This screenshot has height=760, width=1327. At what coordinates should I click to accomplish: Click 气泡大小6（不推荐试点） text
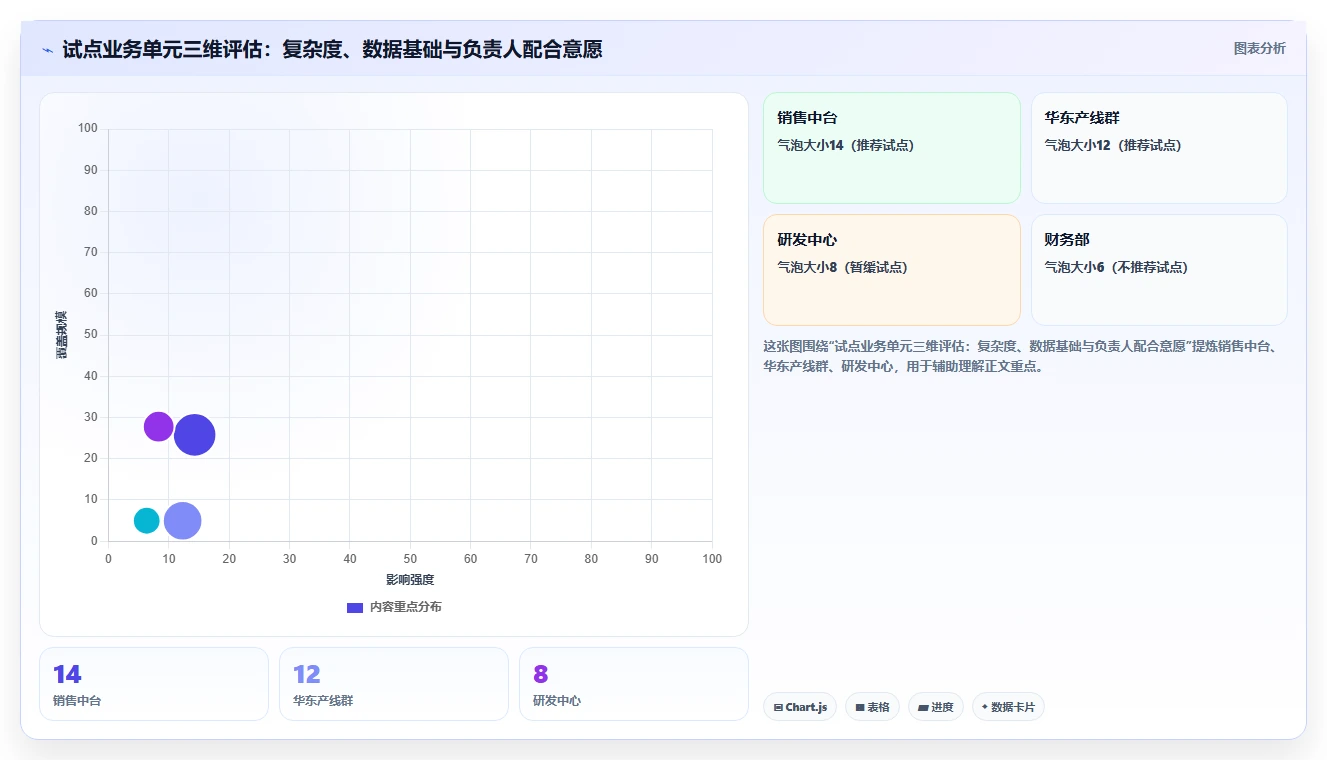(x=1116, y=267)
